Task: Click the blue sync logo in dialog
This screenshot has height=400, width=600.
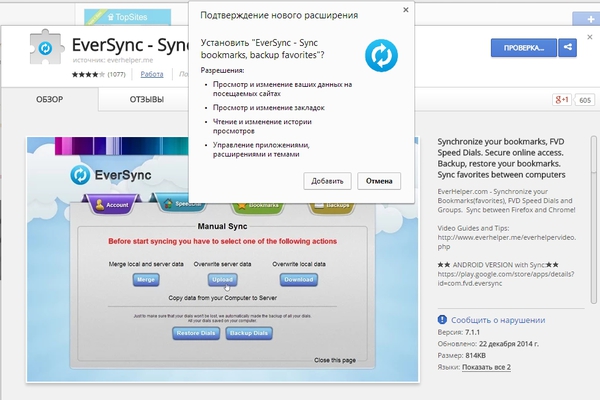Action: (x=381, y=56)
